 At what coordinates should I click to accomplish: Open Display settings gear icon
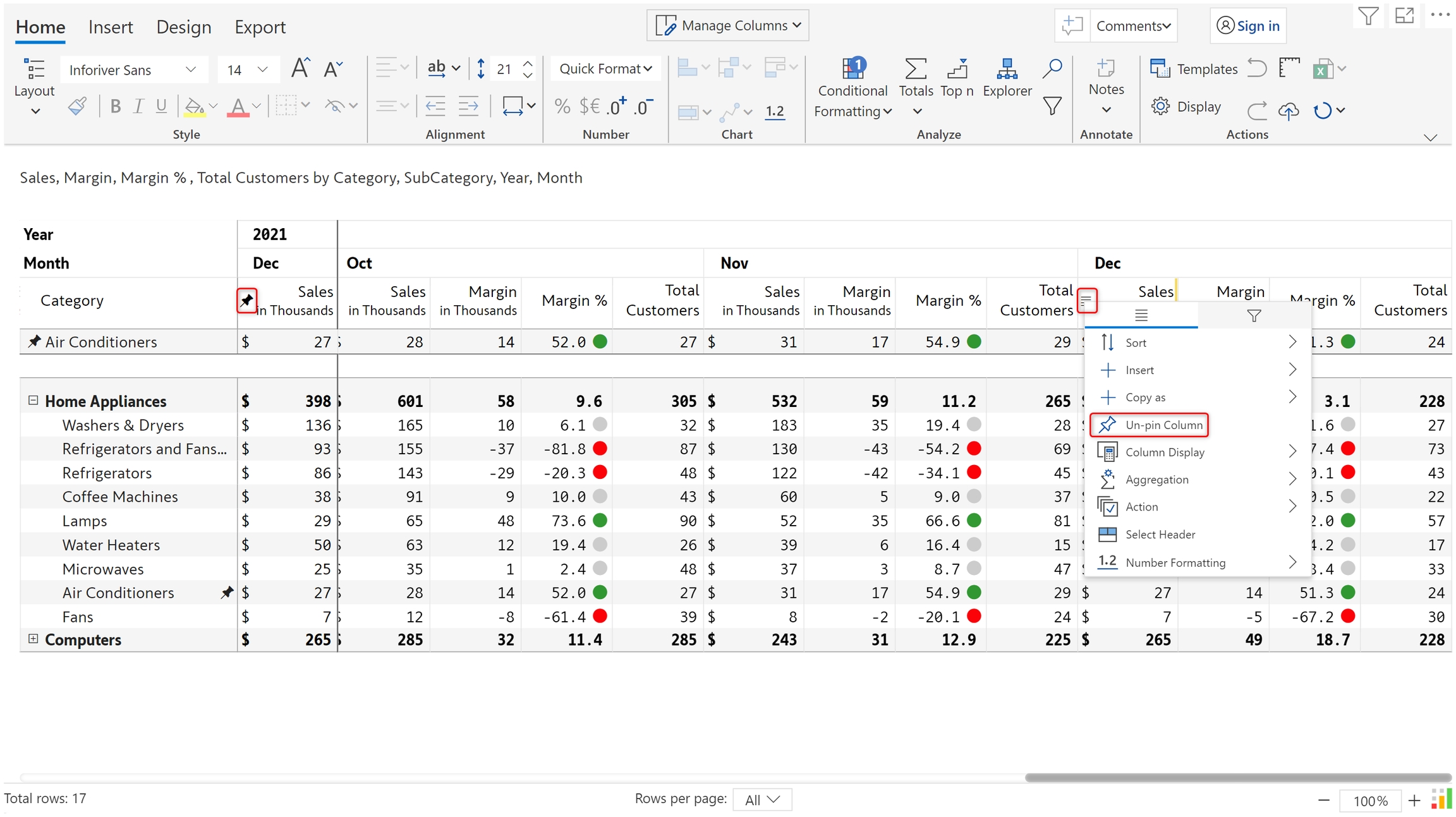click(1160, 107)
